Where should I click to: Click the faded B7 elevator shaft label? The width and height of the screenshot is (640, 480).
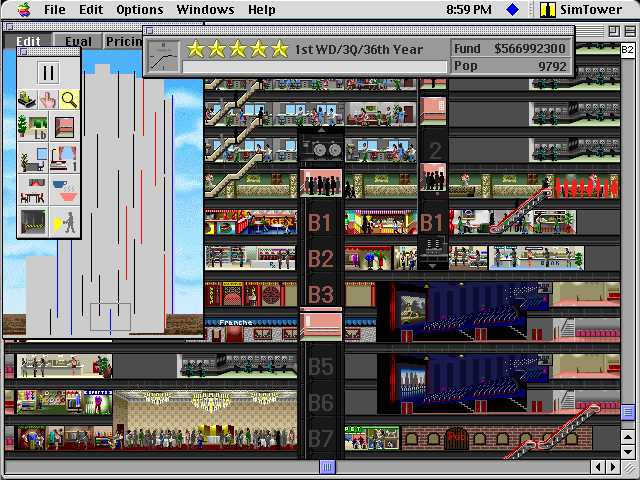click(x=320, y=439)
